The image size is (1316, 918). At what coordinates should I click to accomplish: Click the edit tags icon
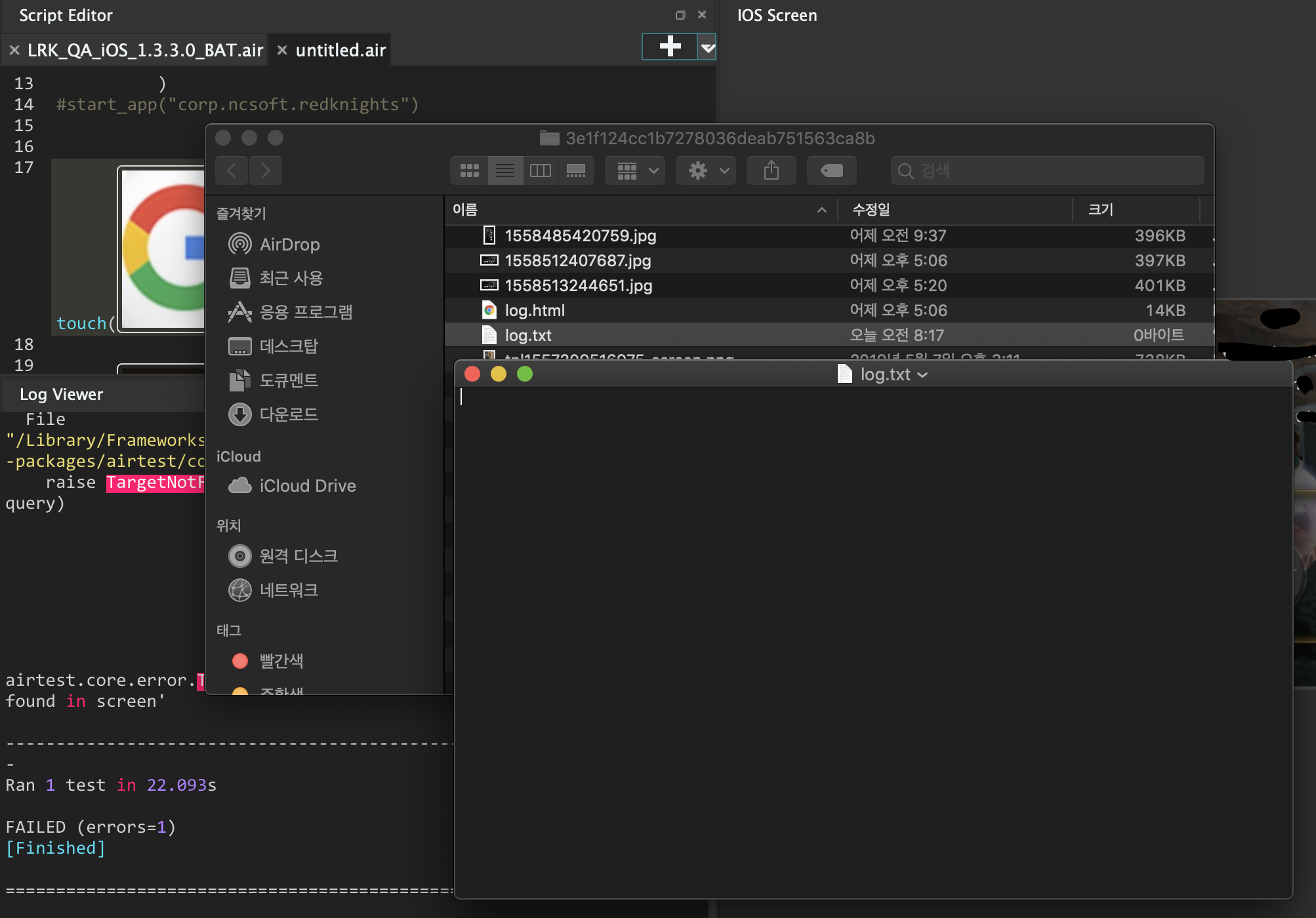point(832,170)
